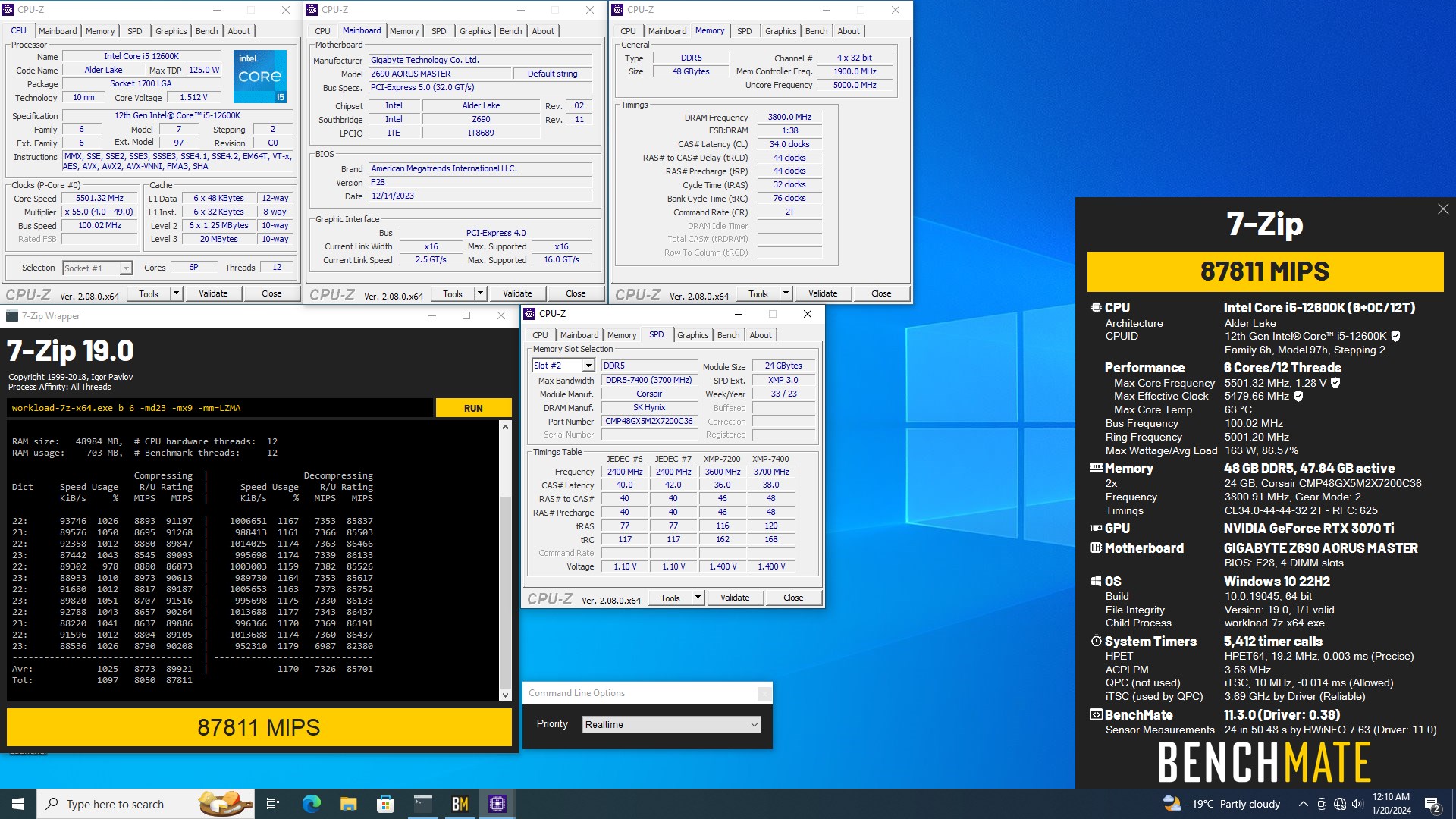The width and height of the screenshot is (1456, 819).
Task: Open Tools dropdown arrow in CPU-Z Mainboard window
Action: (480, 293)
